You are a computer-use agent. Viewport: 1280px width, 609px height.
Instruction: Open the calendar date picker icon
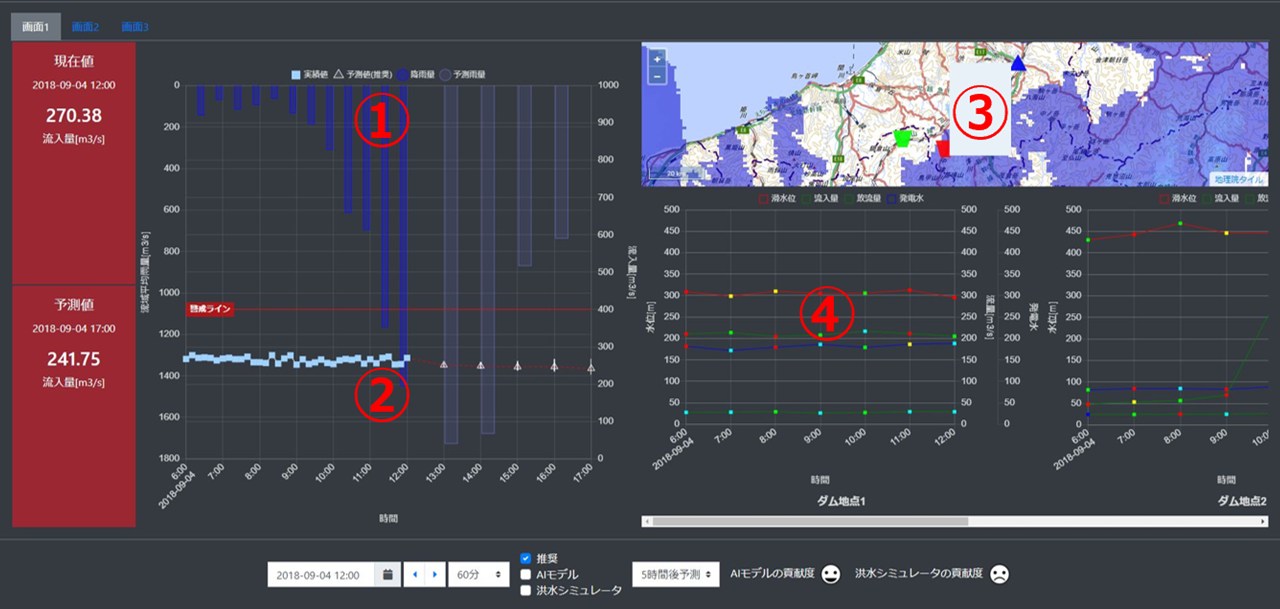point(387,575)
